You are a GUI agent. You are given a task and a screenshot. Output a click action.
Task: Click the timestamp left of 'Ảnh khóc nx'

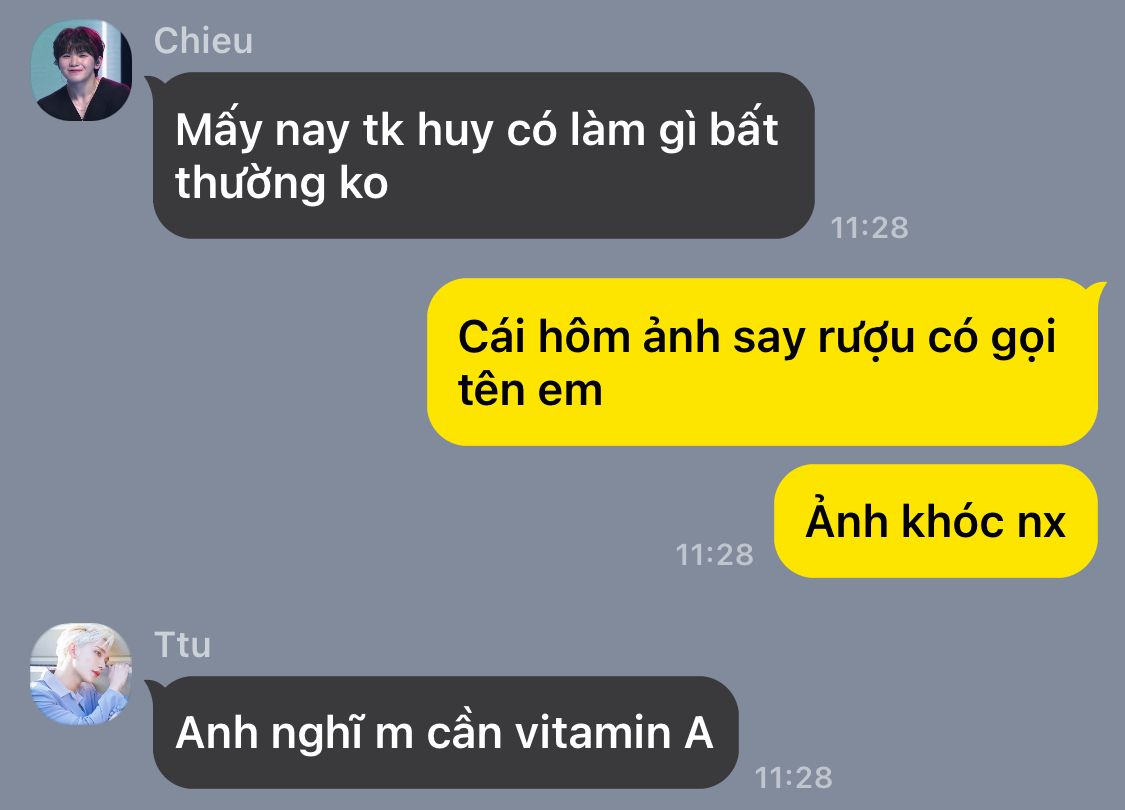(715, 555)
